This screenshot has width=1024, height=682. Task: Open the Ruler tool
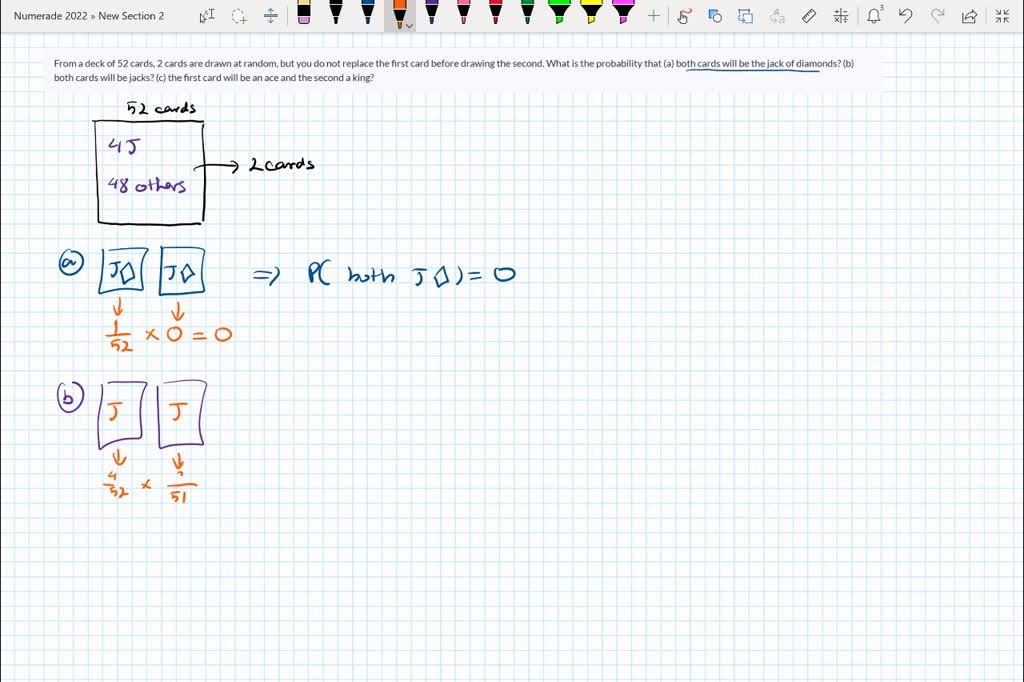(810, 16)
